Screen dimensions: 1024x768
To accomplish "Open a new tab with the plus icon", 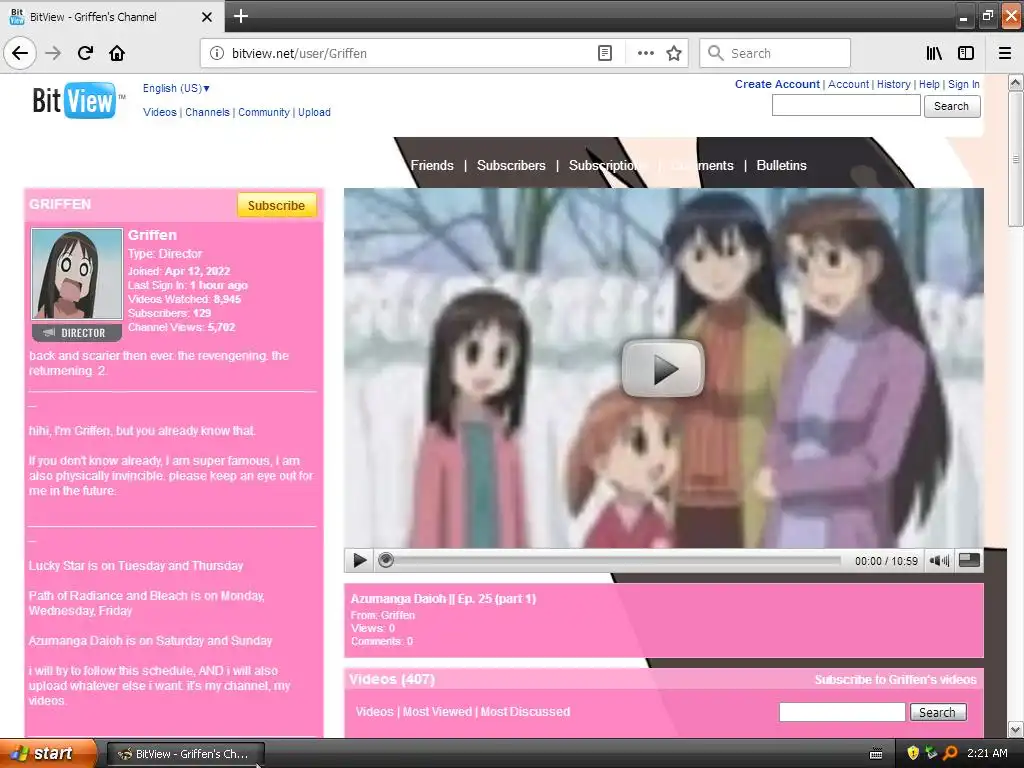I will 240,16.
